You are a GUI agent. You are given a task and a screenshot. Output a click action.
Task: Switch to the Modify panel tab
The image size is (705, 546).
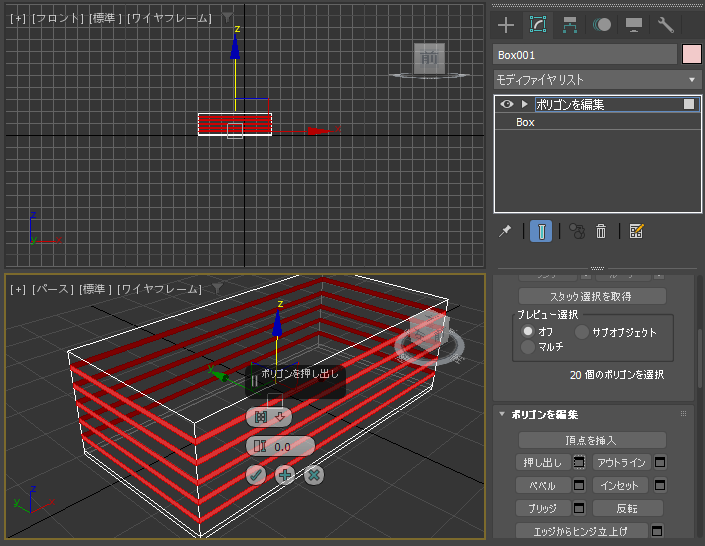[538, 25]
